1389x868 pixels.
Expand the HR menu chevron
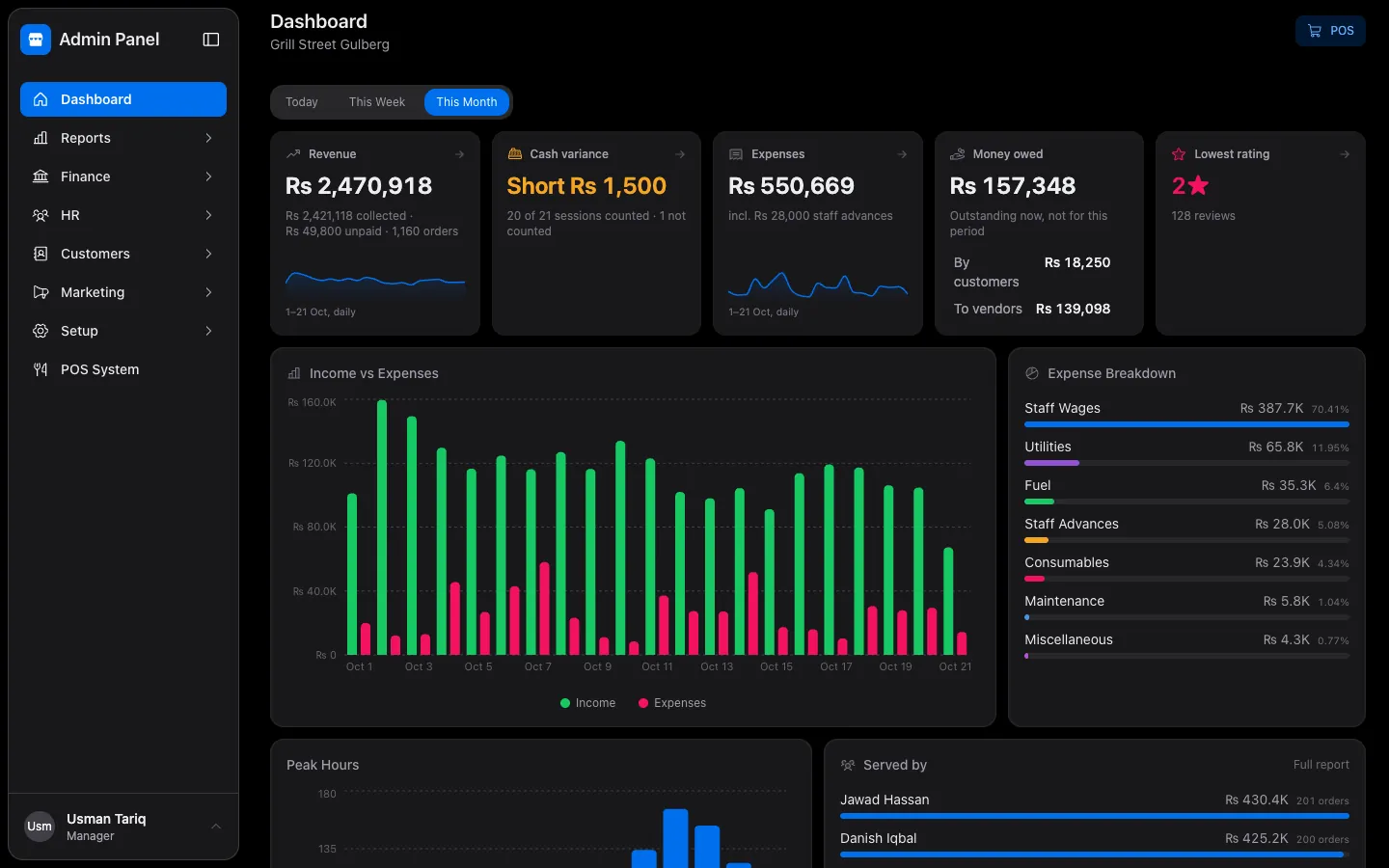(x=208, y=215)
